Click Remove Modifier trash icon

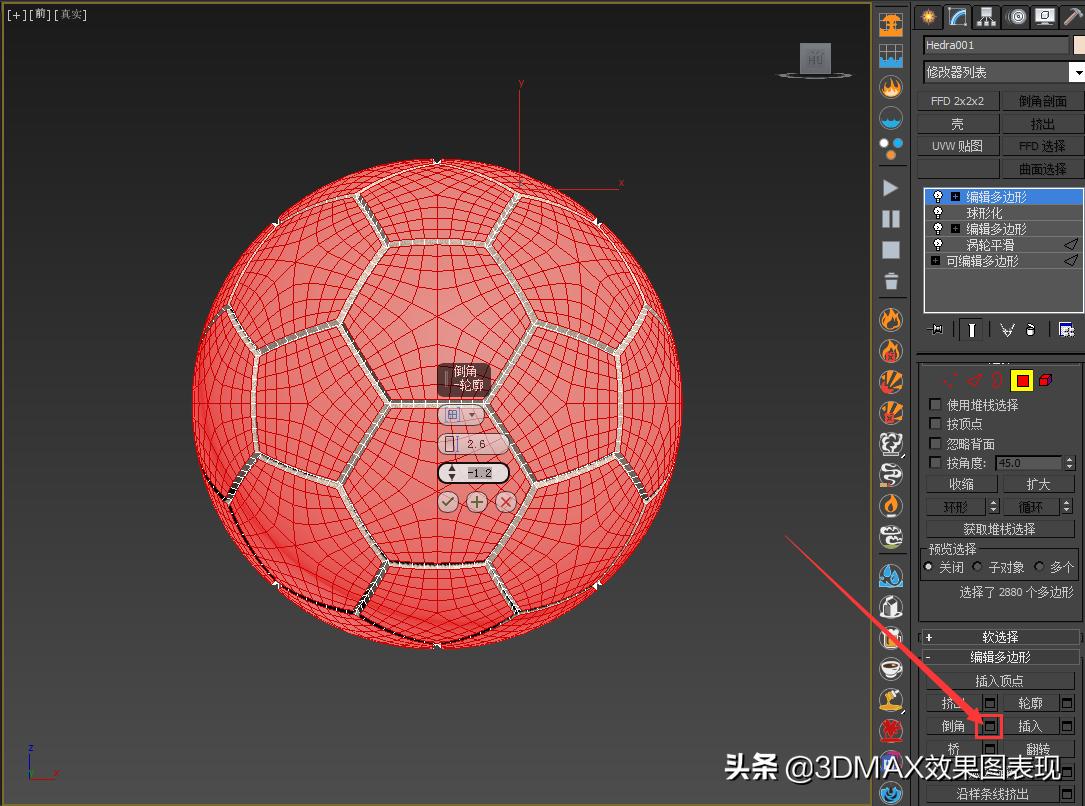(1031, 330)
